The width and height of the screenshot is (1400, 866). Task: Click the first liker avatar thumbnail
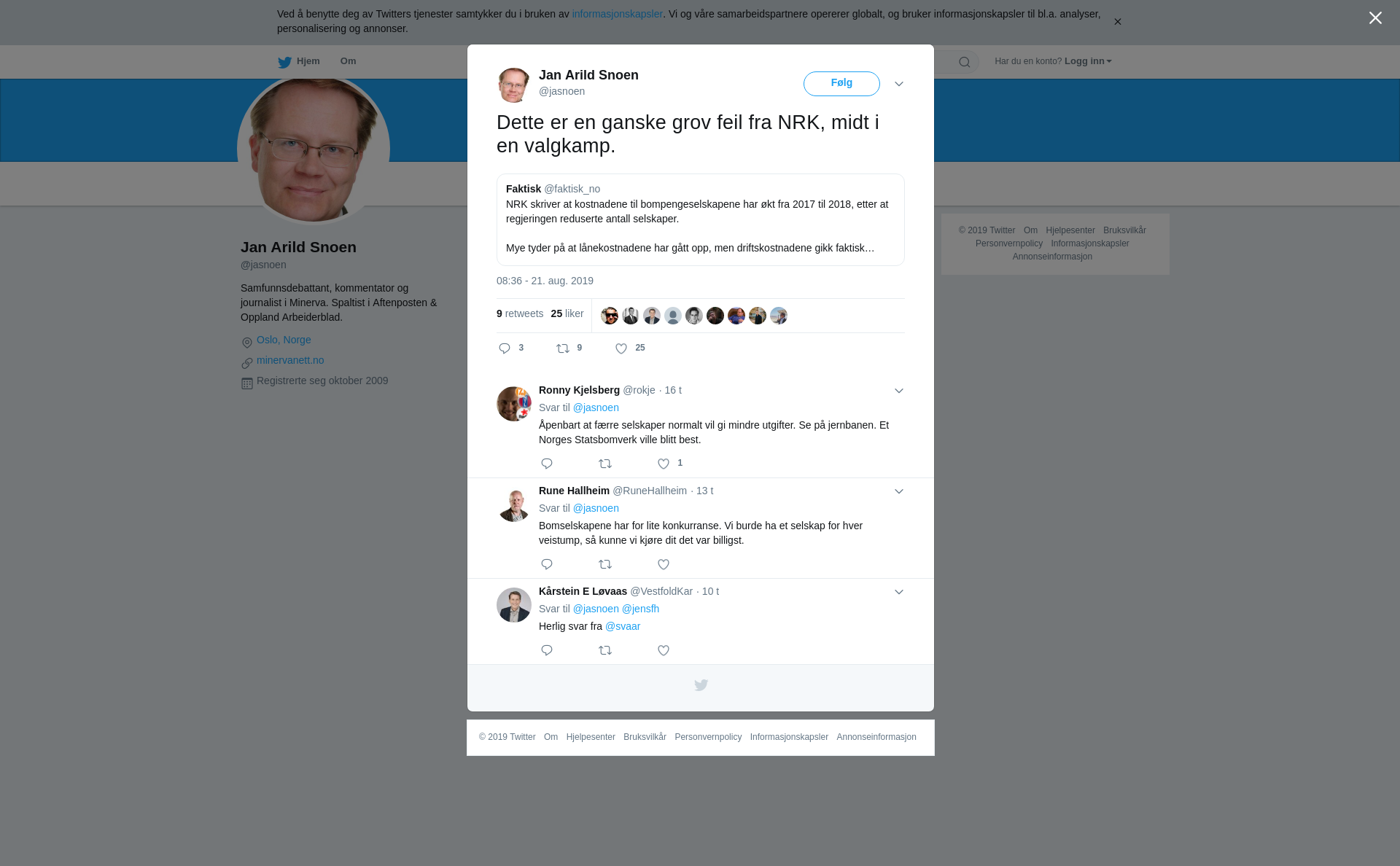610,316
